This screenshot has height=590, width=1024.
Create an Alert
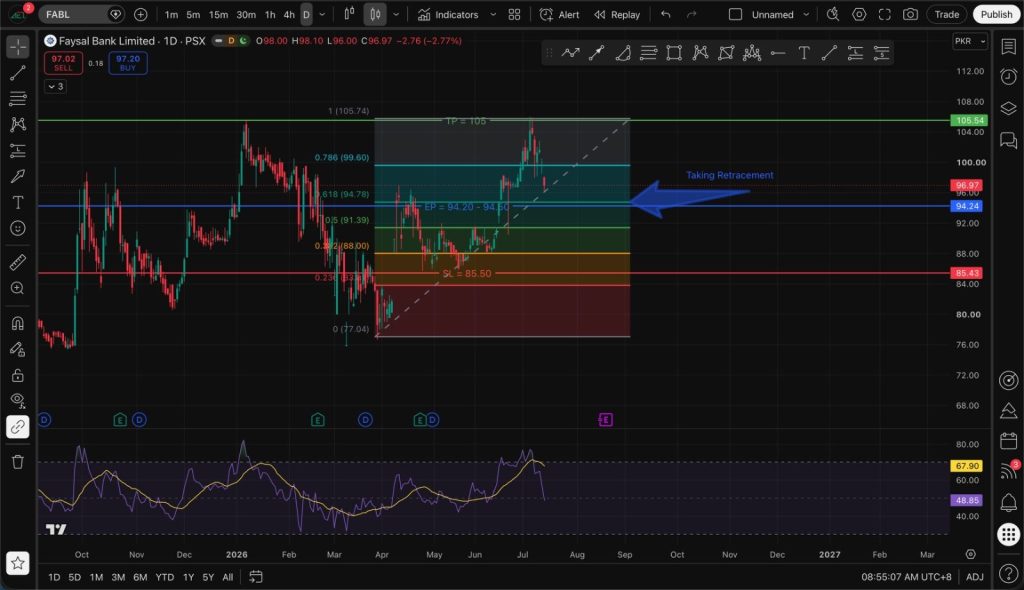coord(560,14)
